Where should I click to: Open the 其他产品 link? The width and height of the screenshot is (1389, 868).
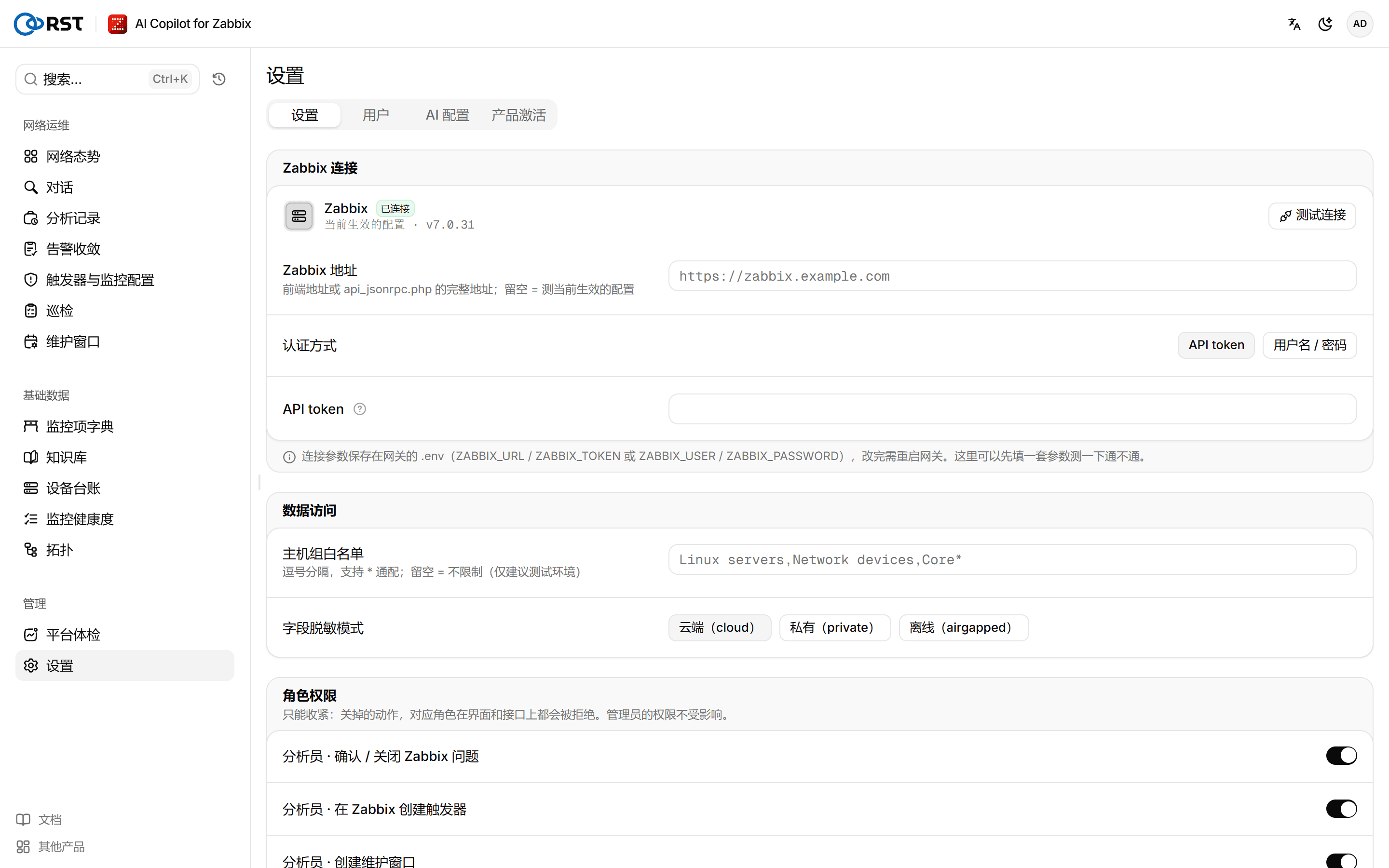tap(51, 847)
